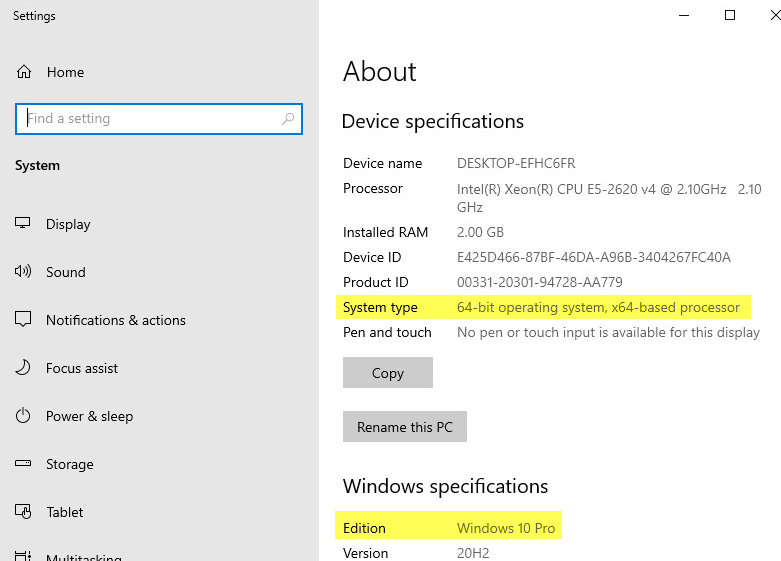Click the About page title

(x=380, y=71)
